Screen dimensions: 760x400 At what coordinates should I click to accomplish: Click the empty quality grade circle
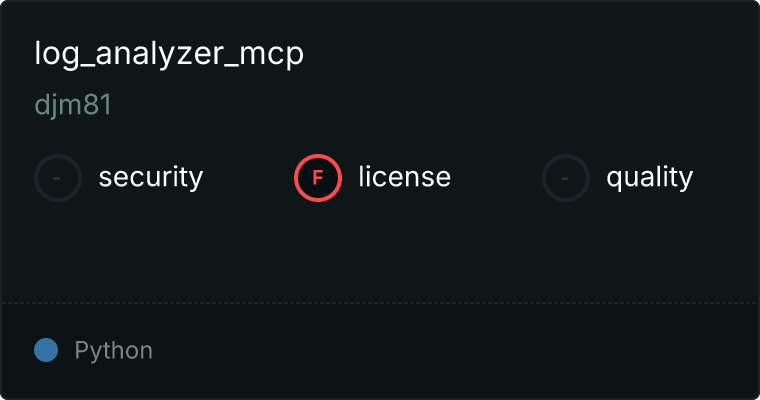click(566, 178)
